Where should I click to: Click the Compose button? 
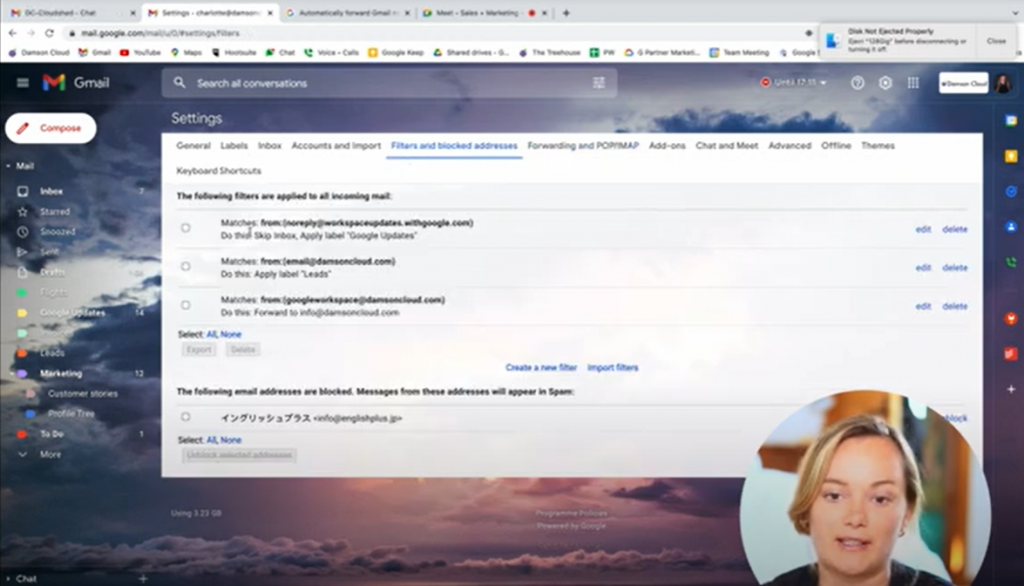pos(51,128)
